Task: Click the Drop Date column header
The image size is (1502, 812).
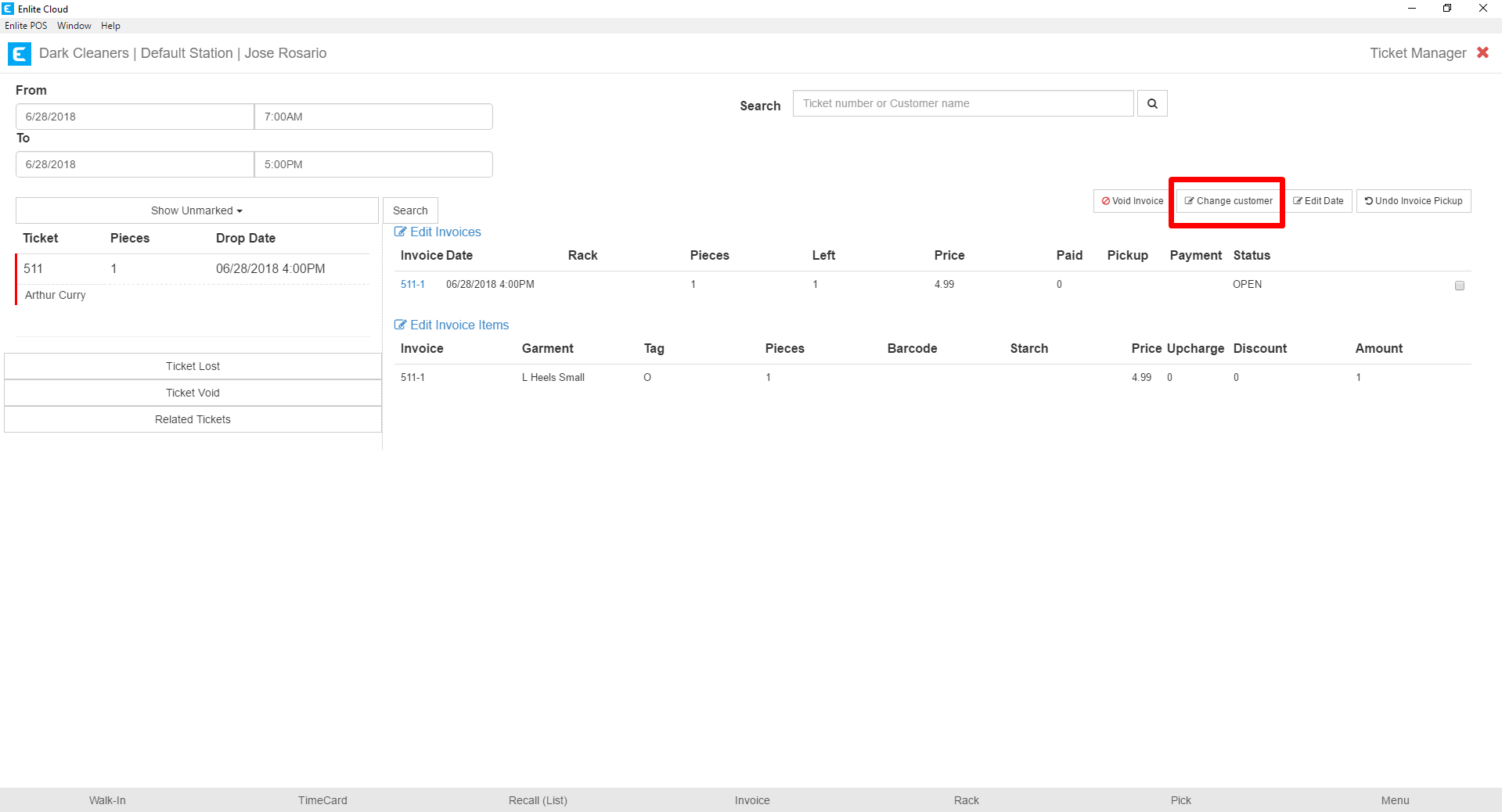Action: (x=246, y=238)
